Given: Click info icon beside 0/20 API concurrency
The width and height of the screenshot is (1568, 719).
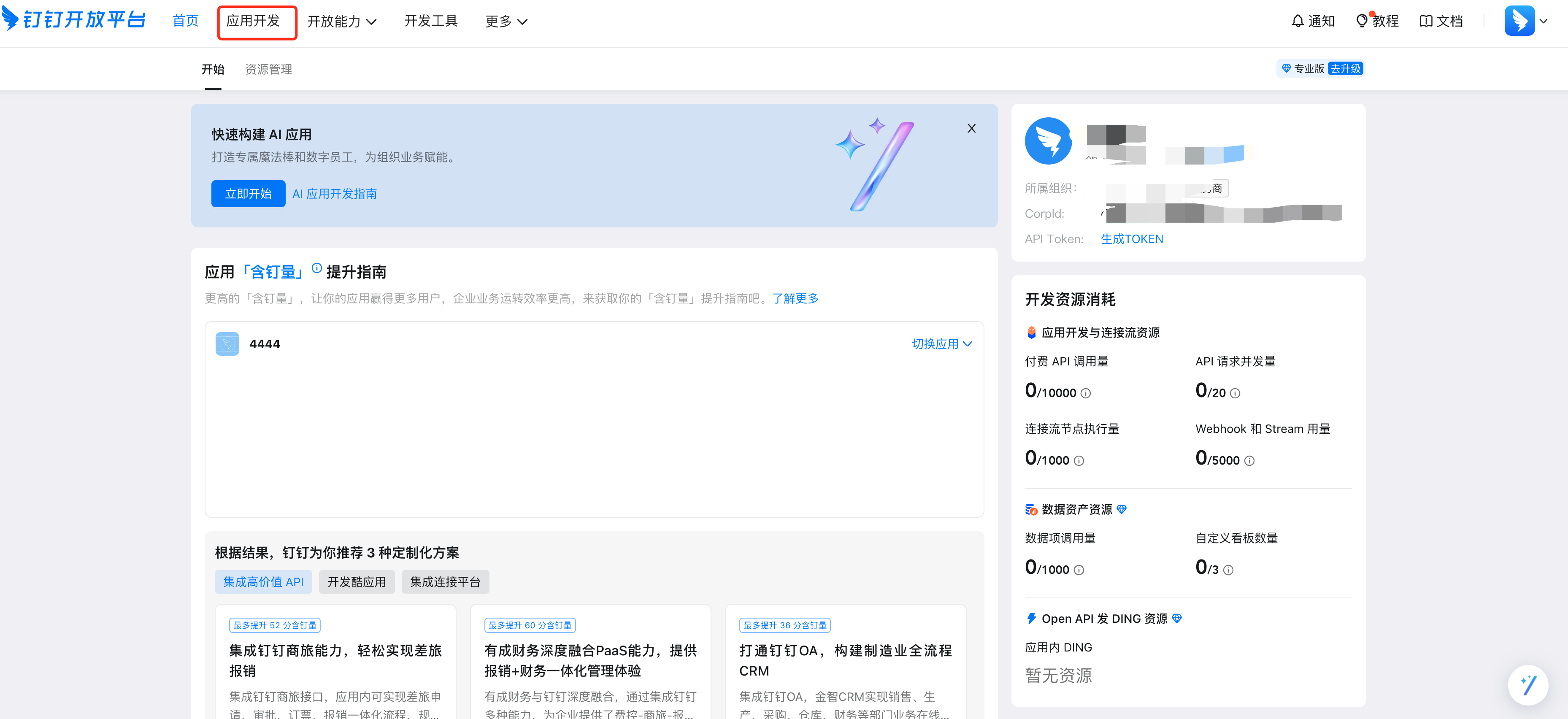Looking at the screenshot, I should click(1235, 394).
